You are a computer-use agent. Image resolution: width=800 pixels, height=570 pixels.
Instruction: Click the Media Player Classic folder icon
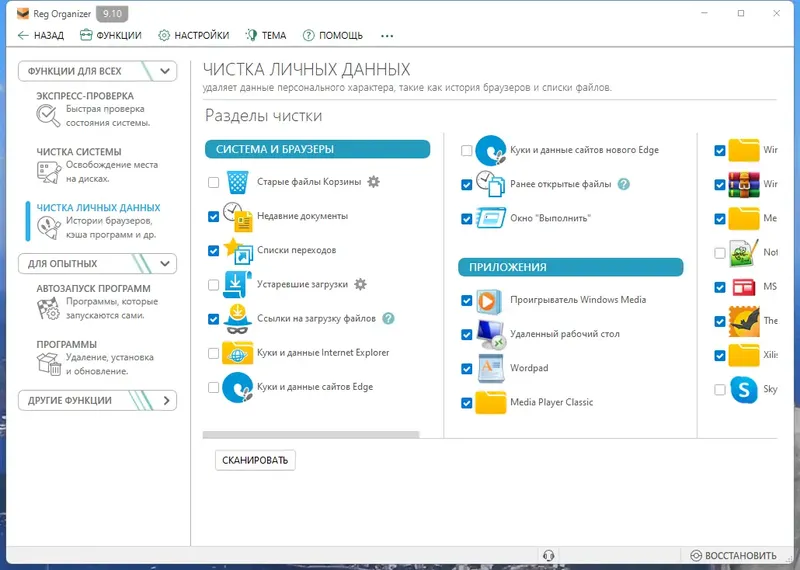[x=491, y=403]
